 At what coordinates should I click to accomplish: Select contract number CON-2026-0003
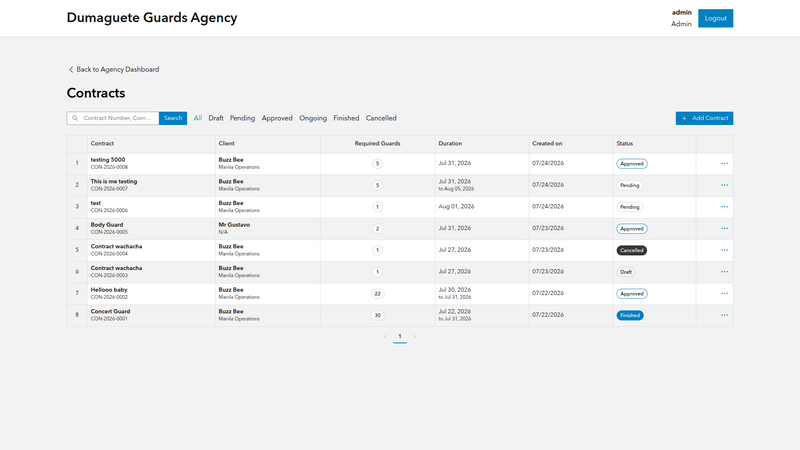click(x=109, y=276)
